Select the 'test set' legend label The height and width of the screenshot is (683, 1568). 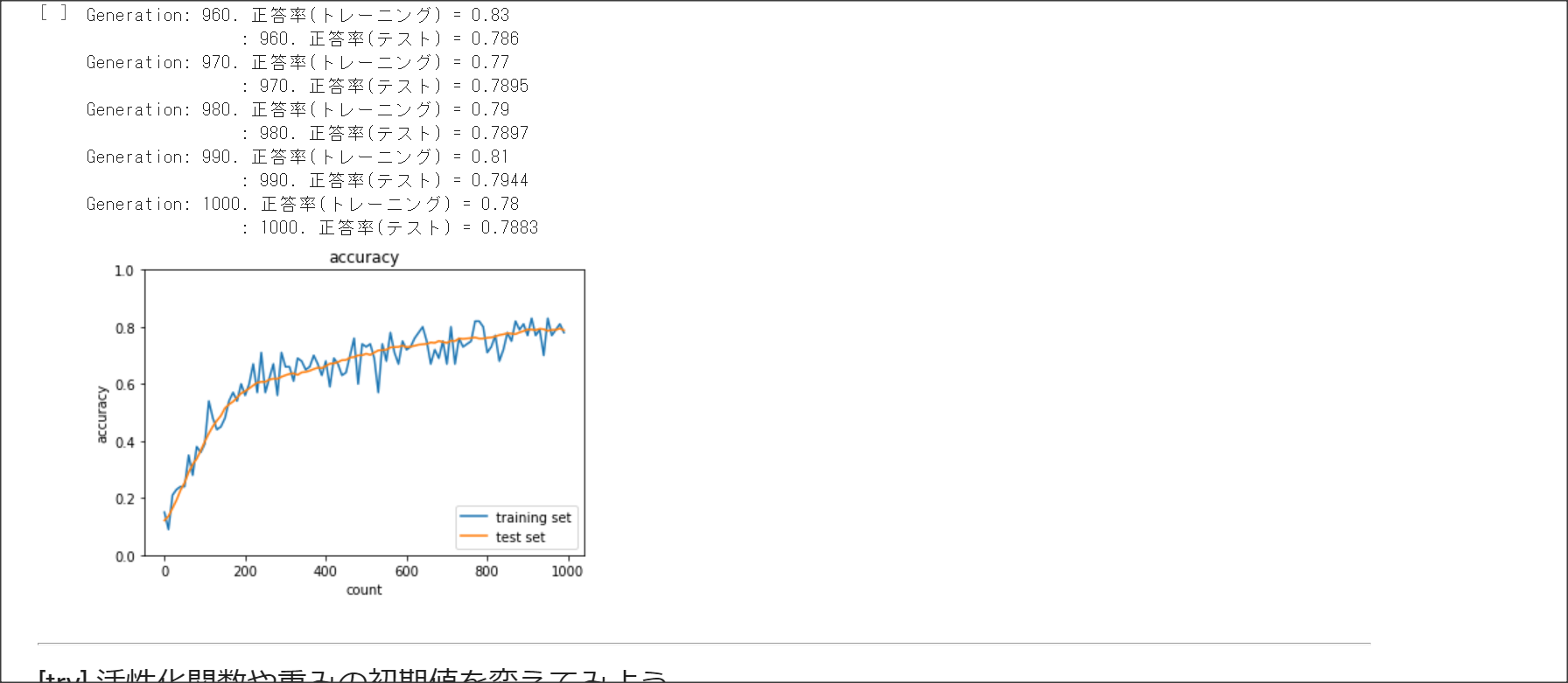tap(520, 537)
